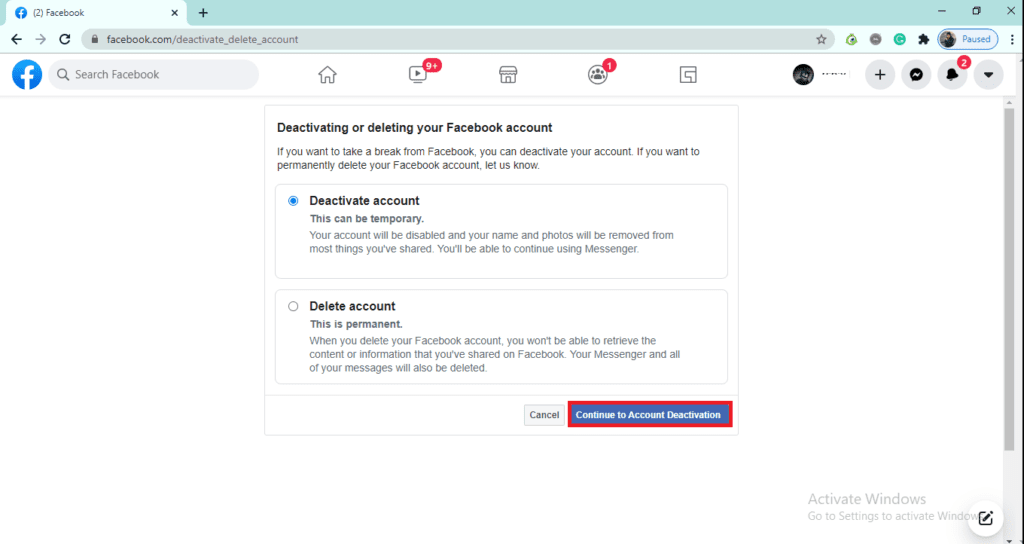Open a new browser tab
The height and width of the screenshot is (544, 1024).
[203, 13]
